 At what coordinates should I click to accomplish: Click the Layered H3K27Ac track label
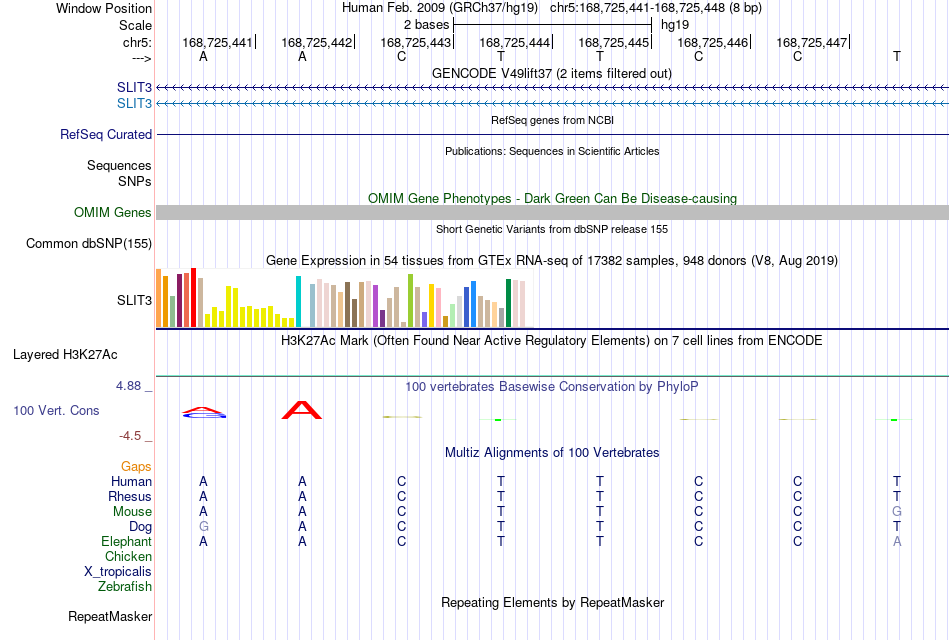pos(65,355)
